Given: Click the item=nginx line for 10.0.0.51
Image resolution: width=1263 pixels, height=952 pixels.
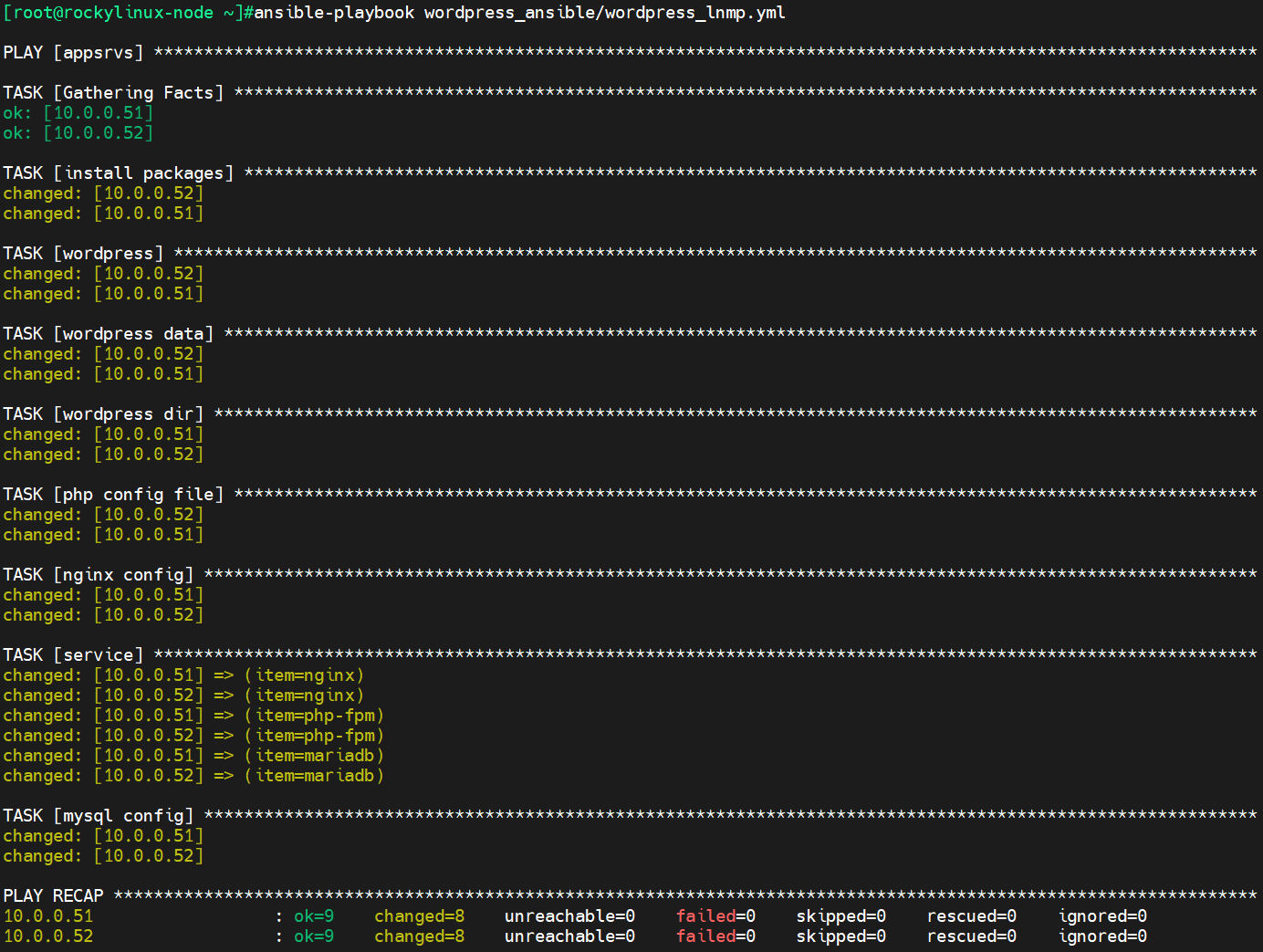Looking at the screenshot, I should point(183,675).
